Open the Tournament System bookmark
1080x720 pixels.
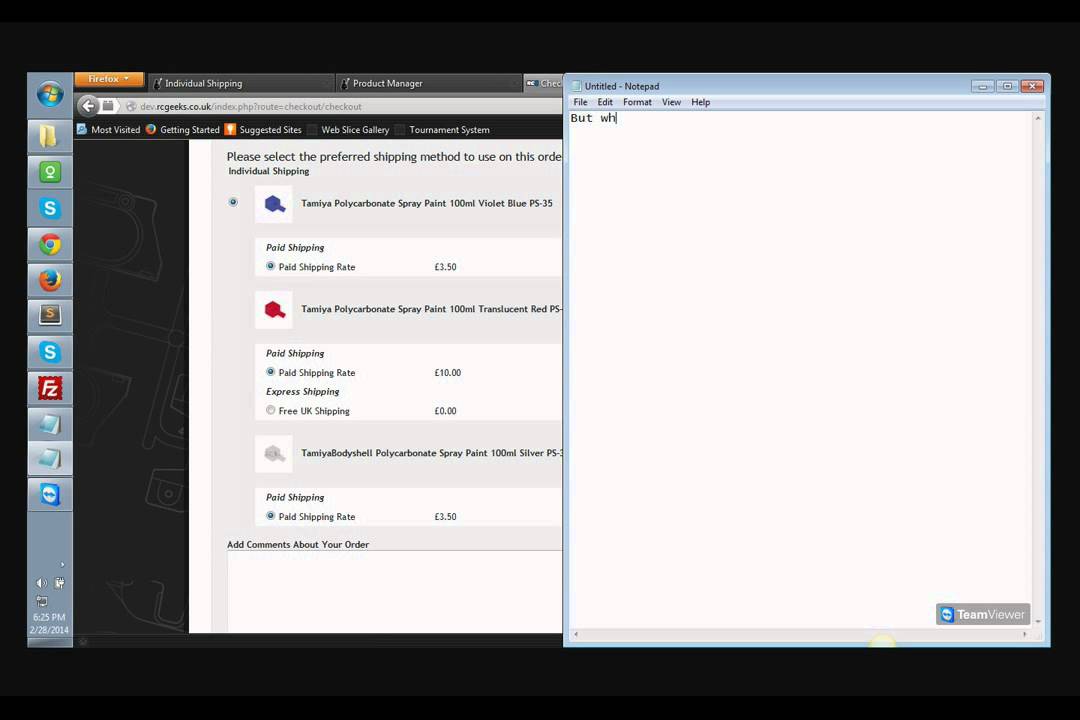[442, 130]
